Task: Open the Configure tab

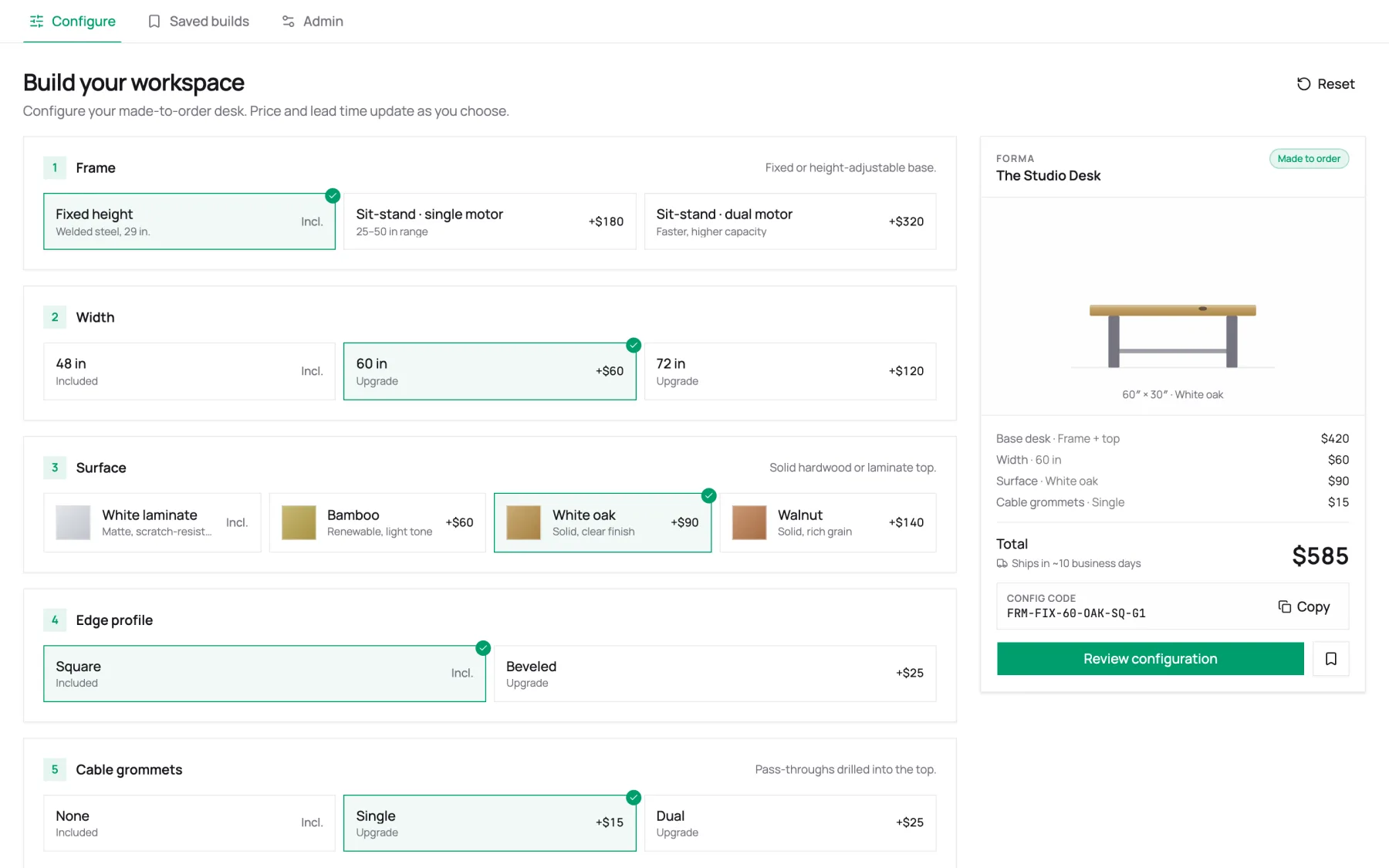Action: [73, 21]
